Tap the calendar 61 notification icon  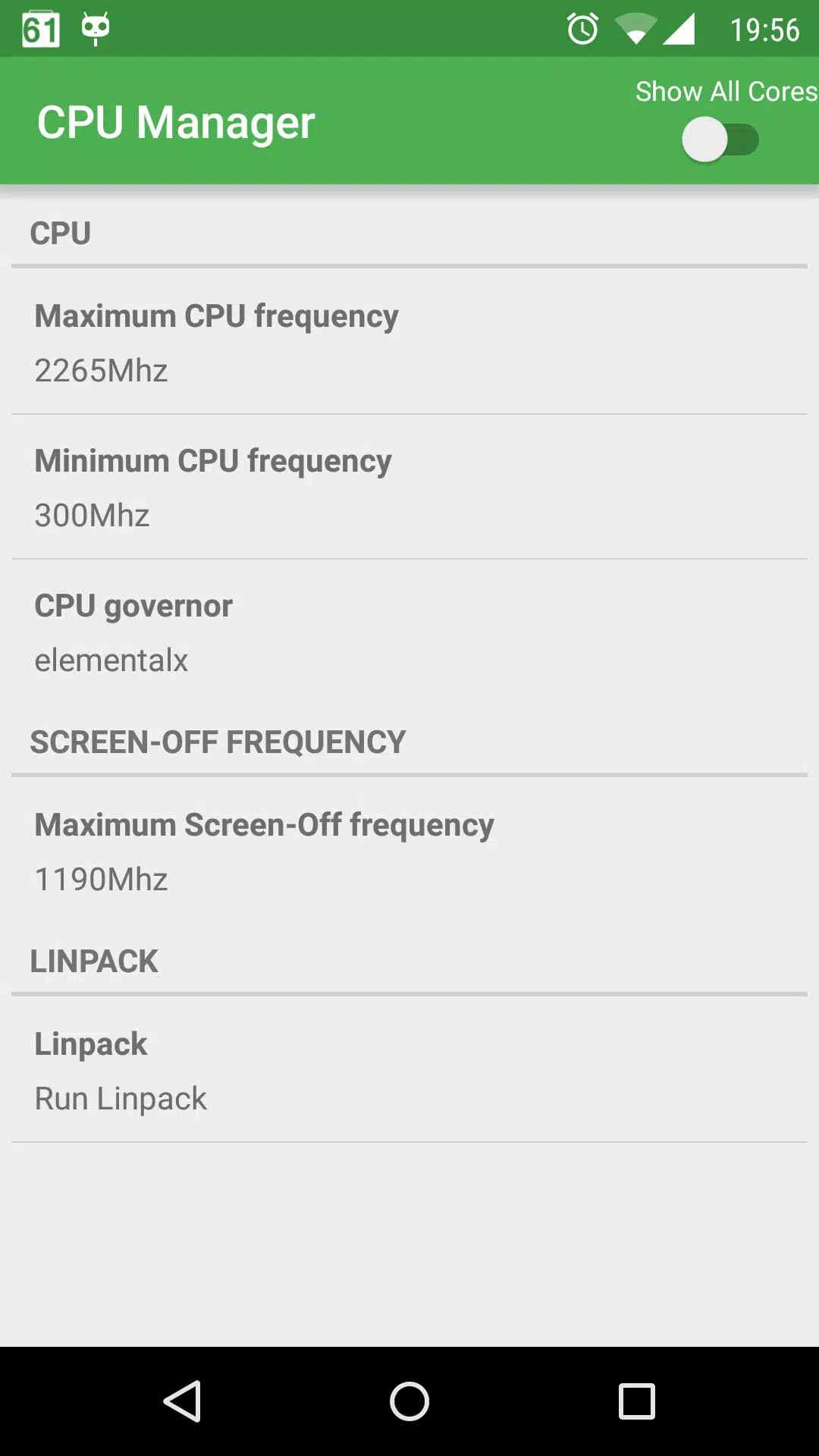tap(41, 30)
